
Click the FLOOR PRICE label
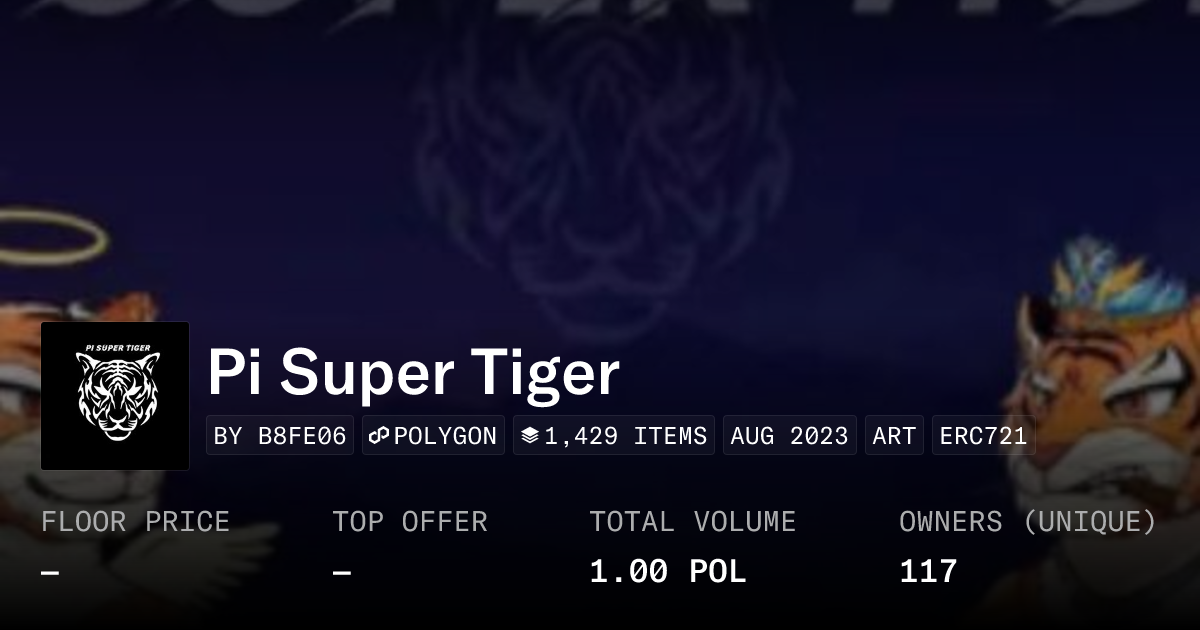[135, 522]
